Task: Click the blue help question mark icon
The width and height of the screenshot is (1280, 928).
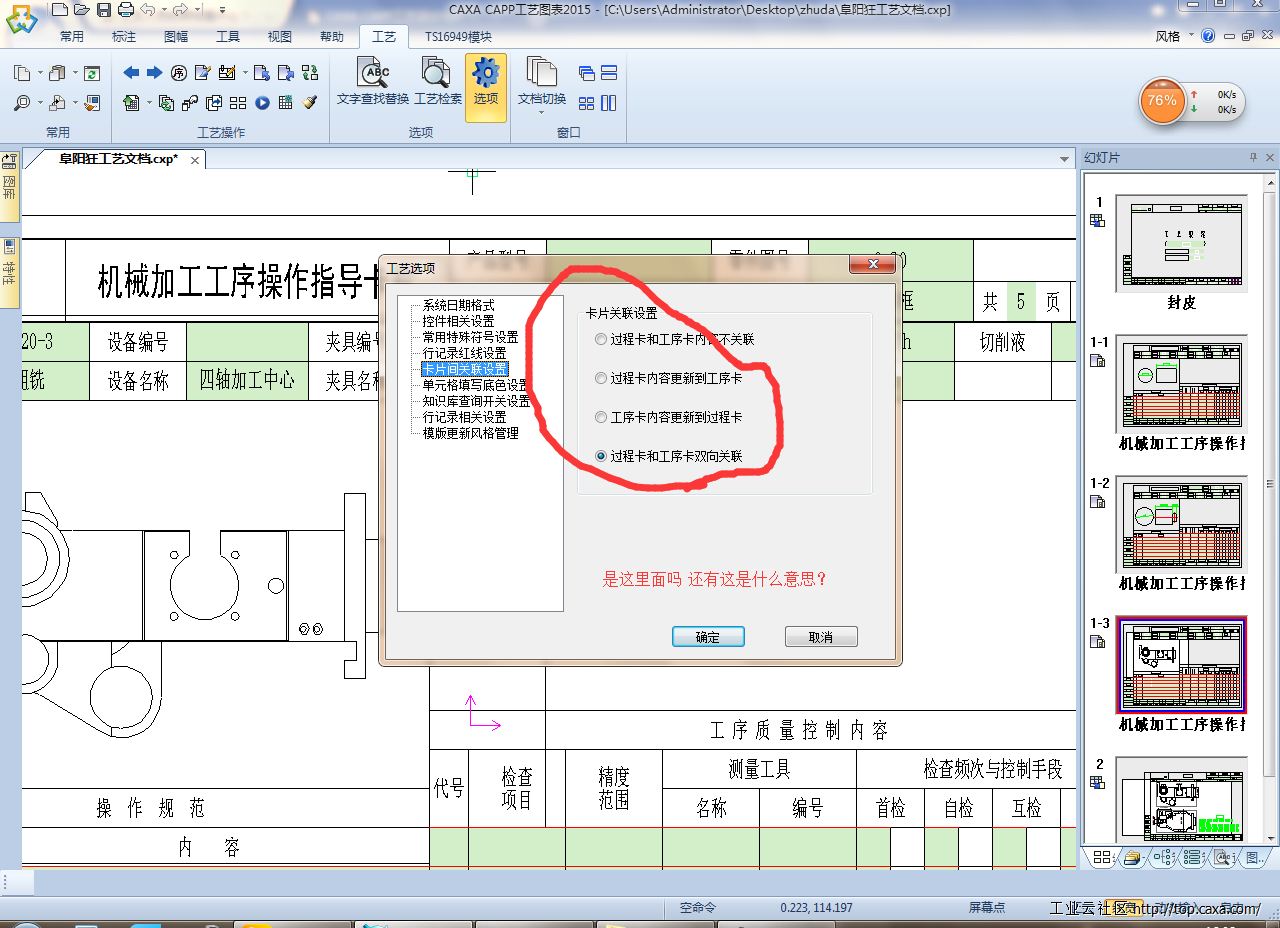Action: (x=1208, y=36)
